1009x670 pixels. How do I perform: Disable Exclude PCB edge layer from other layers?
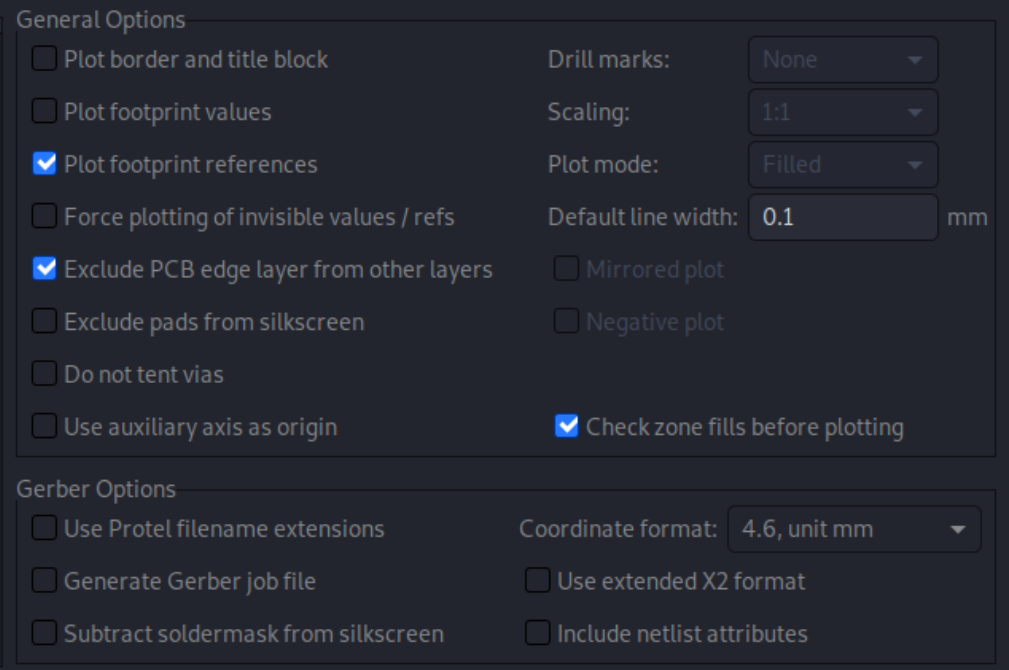(44, 269)
